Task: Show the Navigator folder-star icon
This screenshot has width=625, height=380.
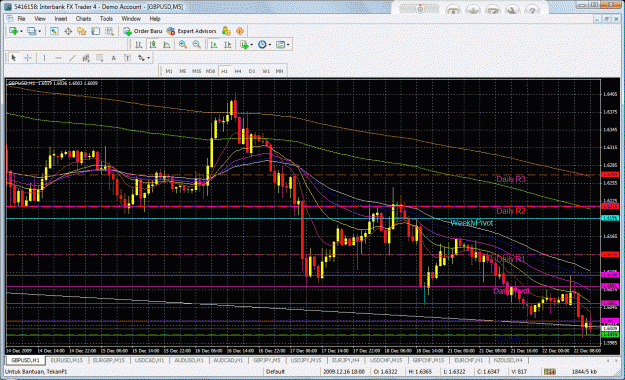Action: click(x=82, y=31)
